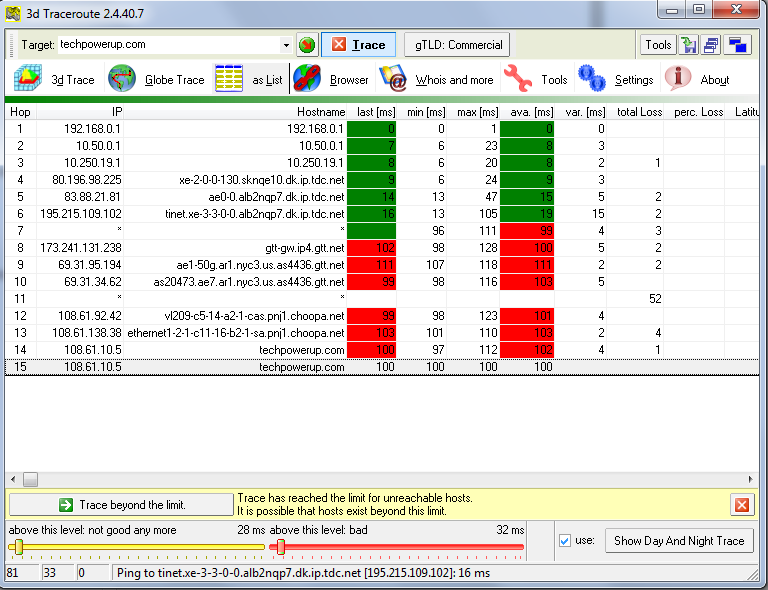Click the gTLD: Commercial button
Image resolution: width=768 pixels, height=590 pixels.
[x=457, y=45]
